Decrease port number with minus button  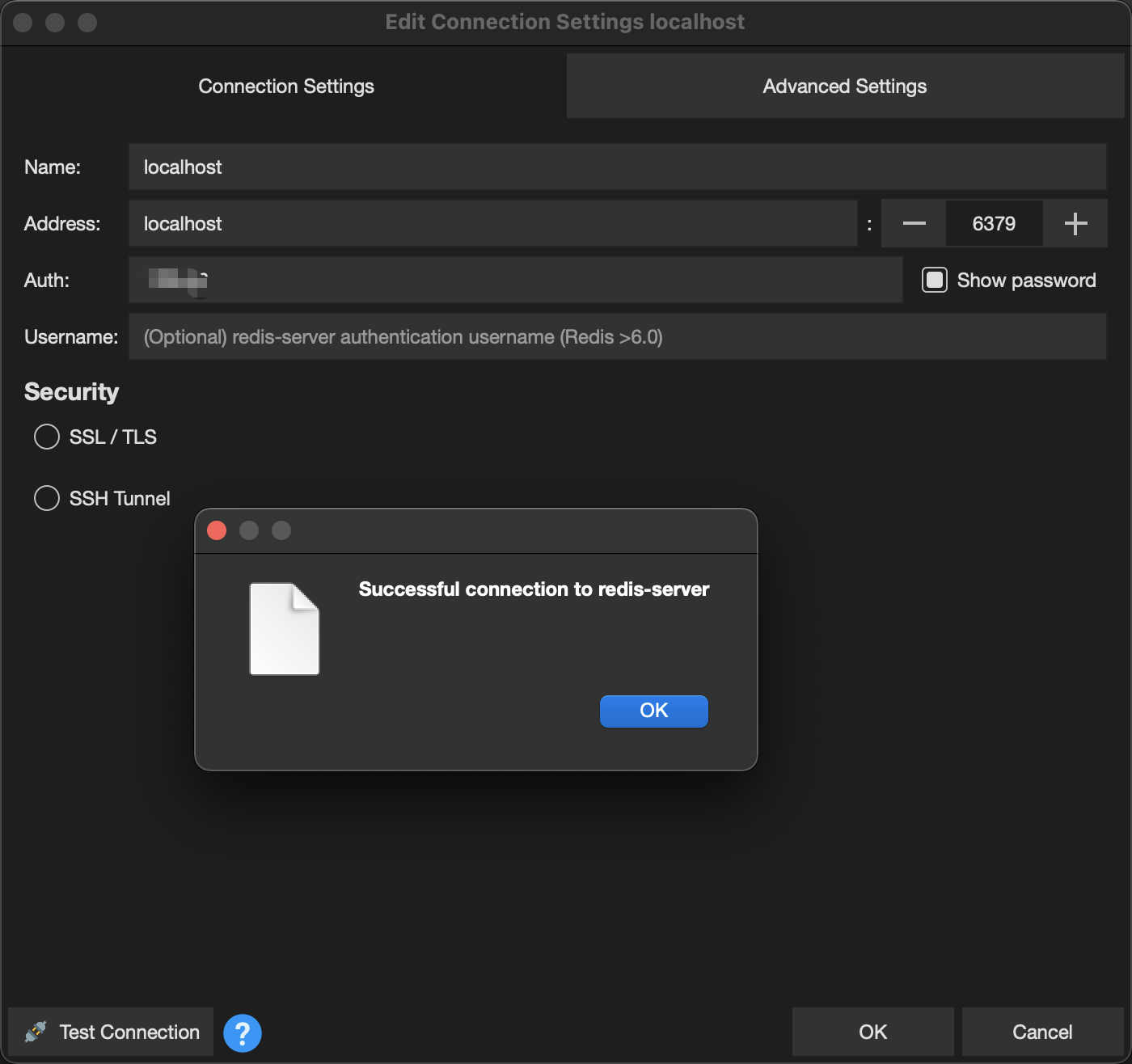point(914,224)
